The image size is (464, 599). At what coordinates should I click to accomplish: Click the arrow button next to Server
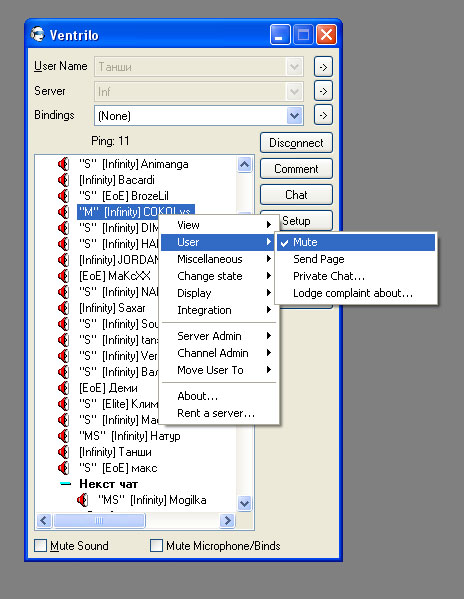pos(323,91)
